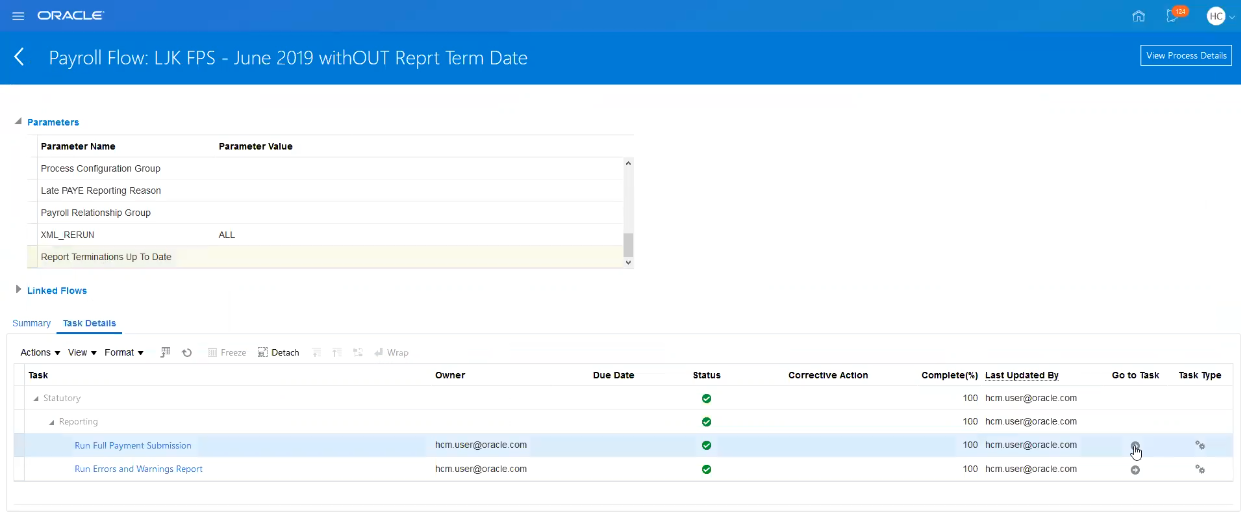This screenshot has height=520, width=1241.
Task: Collapse the Statutory tree node
Action: [x=37, y=399]
